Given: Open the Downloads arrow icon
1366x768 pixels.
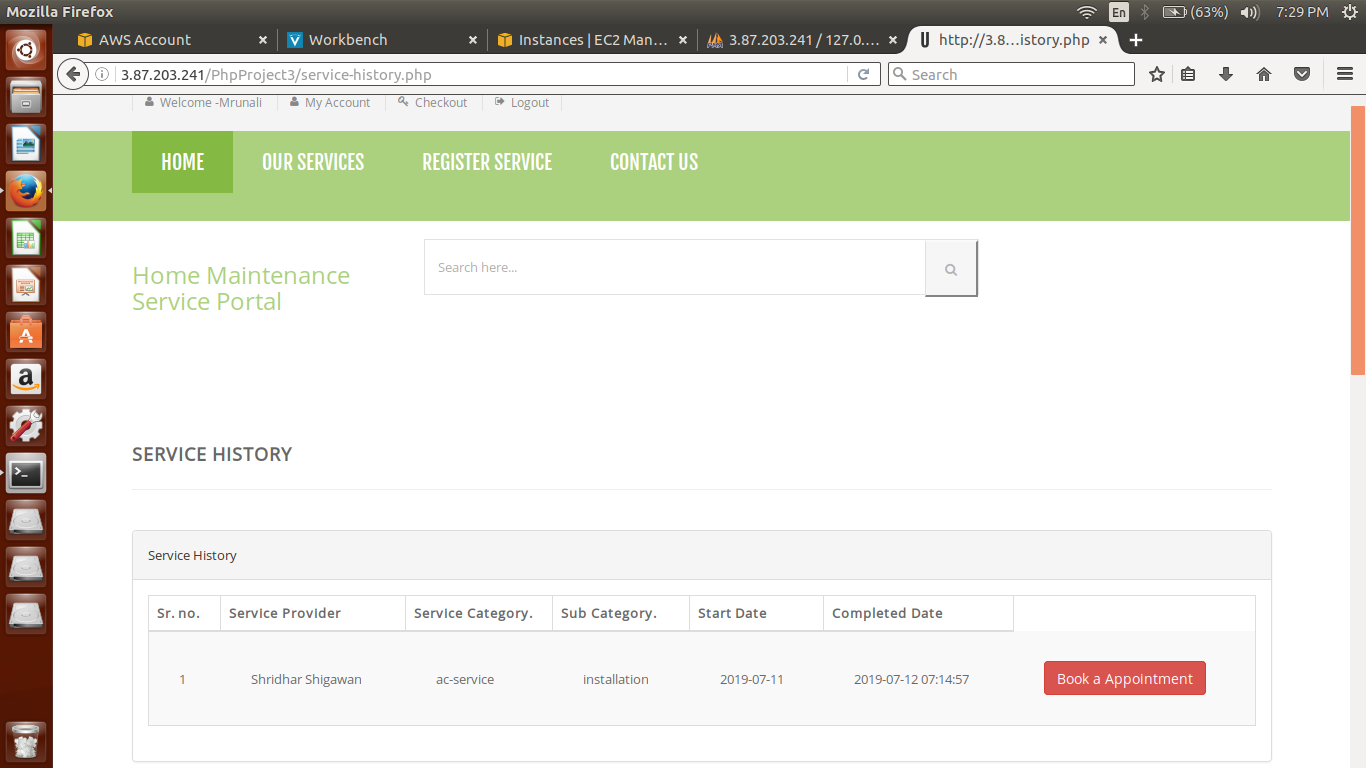Looking at the screenshot, I should click(1226, 74).
